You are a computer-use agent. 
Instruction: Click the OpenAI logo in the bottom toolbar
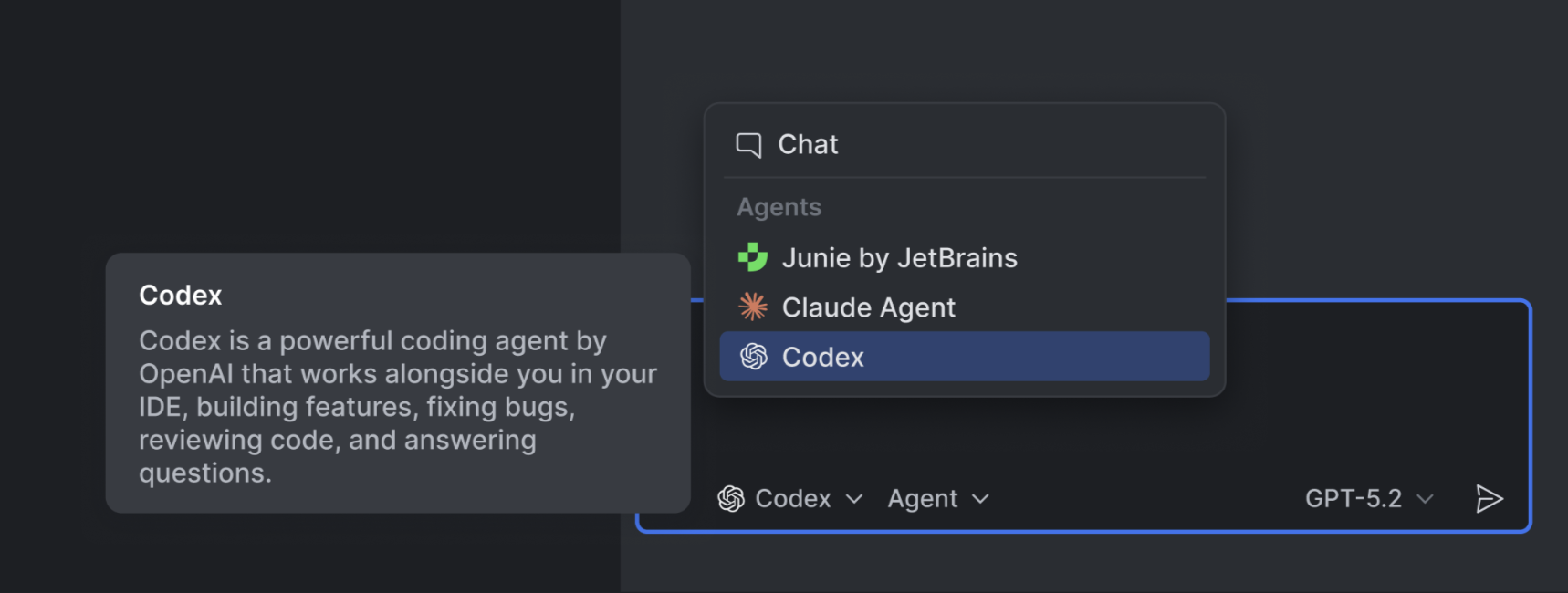click(x=731, y=499)
